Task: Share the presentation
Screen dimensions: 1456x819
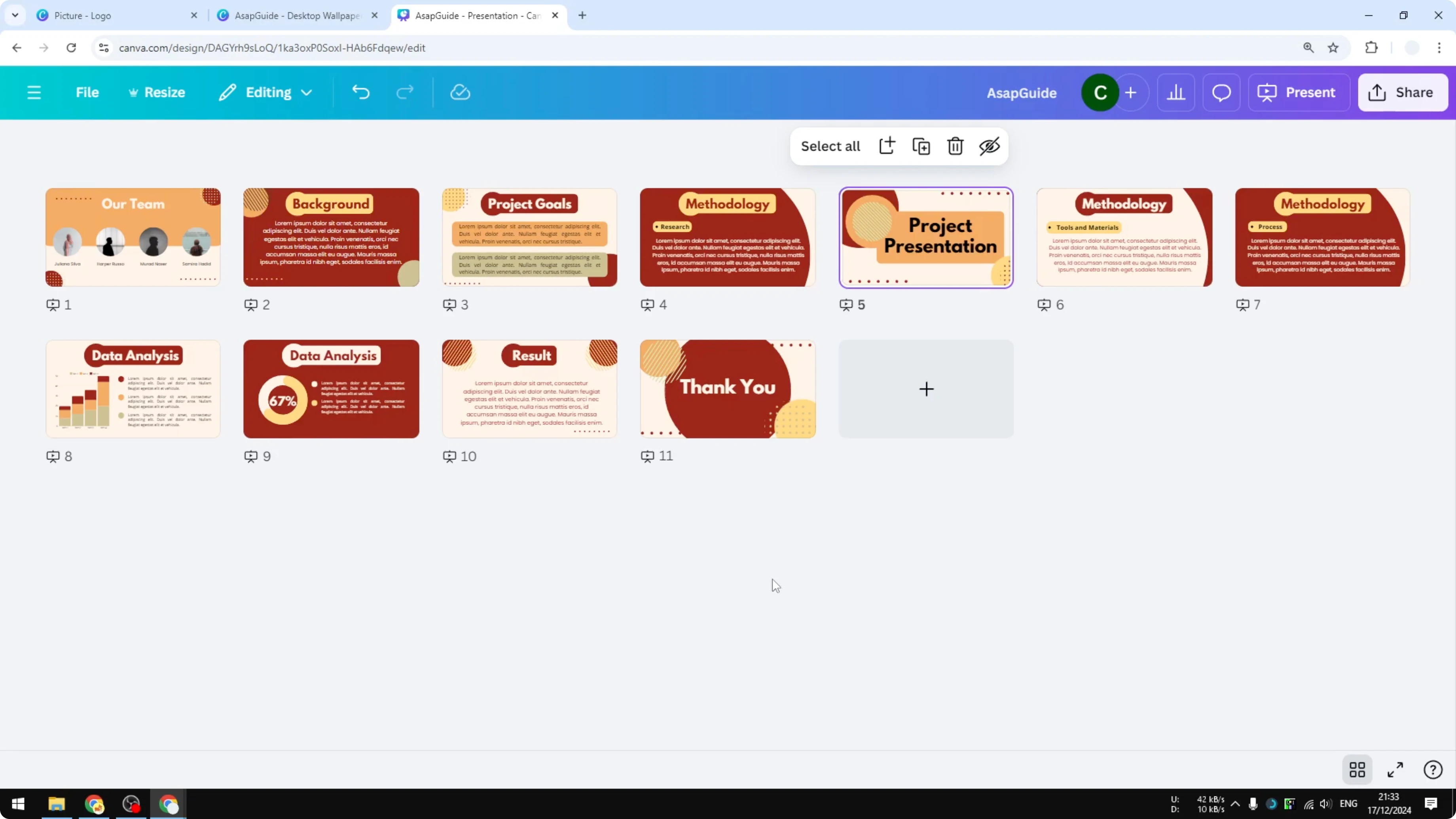Action: pyautogui.click(x=1403, y=92)
